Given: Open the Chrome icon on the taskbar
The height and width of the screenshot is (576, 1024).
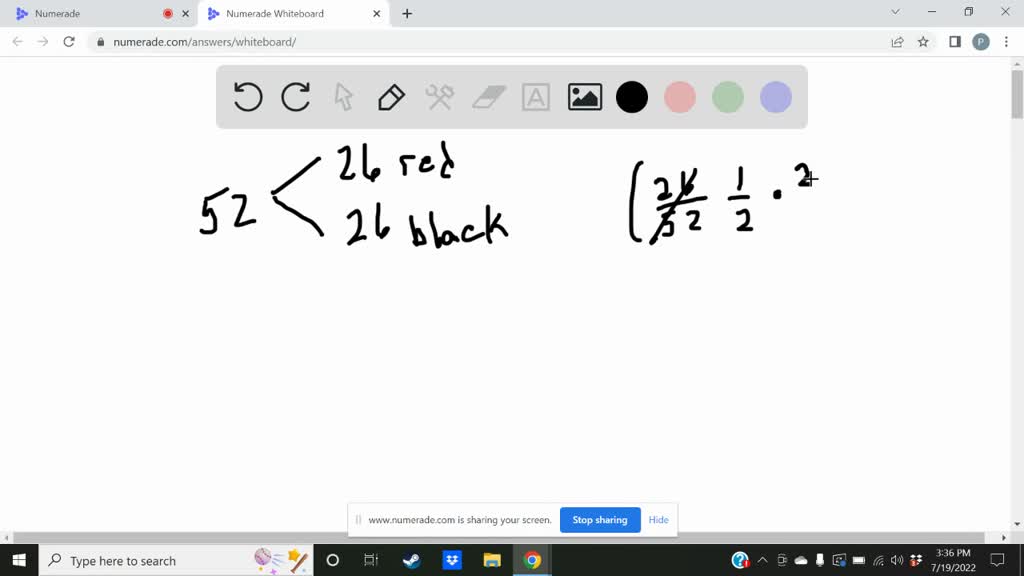Looking at the screenshot, I should [x=531, y=560].
